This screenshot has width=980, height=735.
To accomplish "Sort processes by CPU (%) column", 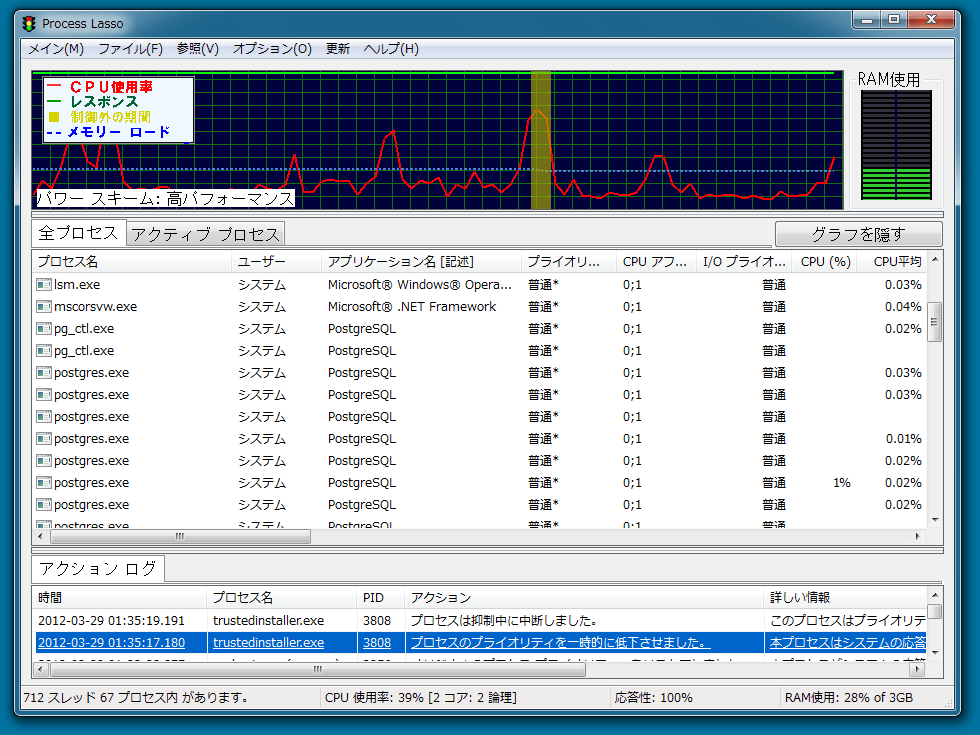I will (x=826, y=262).
